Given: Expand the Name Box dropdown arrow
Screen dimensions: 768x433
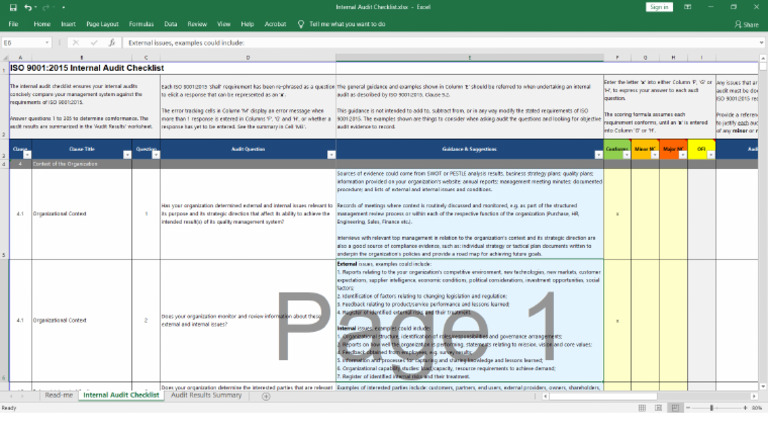Looking at the screenshot, I should pos(47,43).
